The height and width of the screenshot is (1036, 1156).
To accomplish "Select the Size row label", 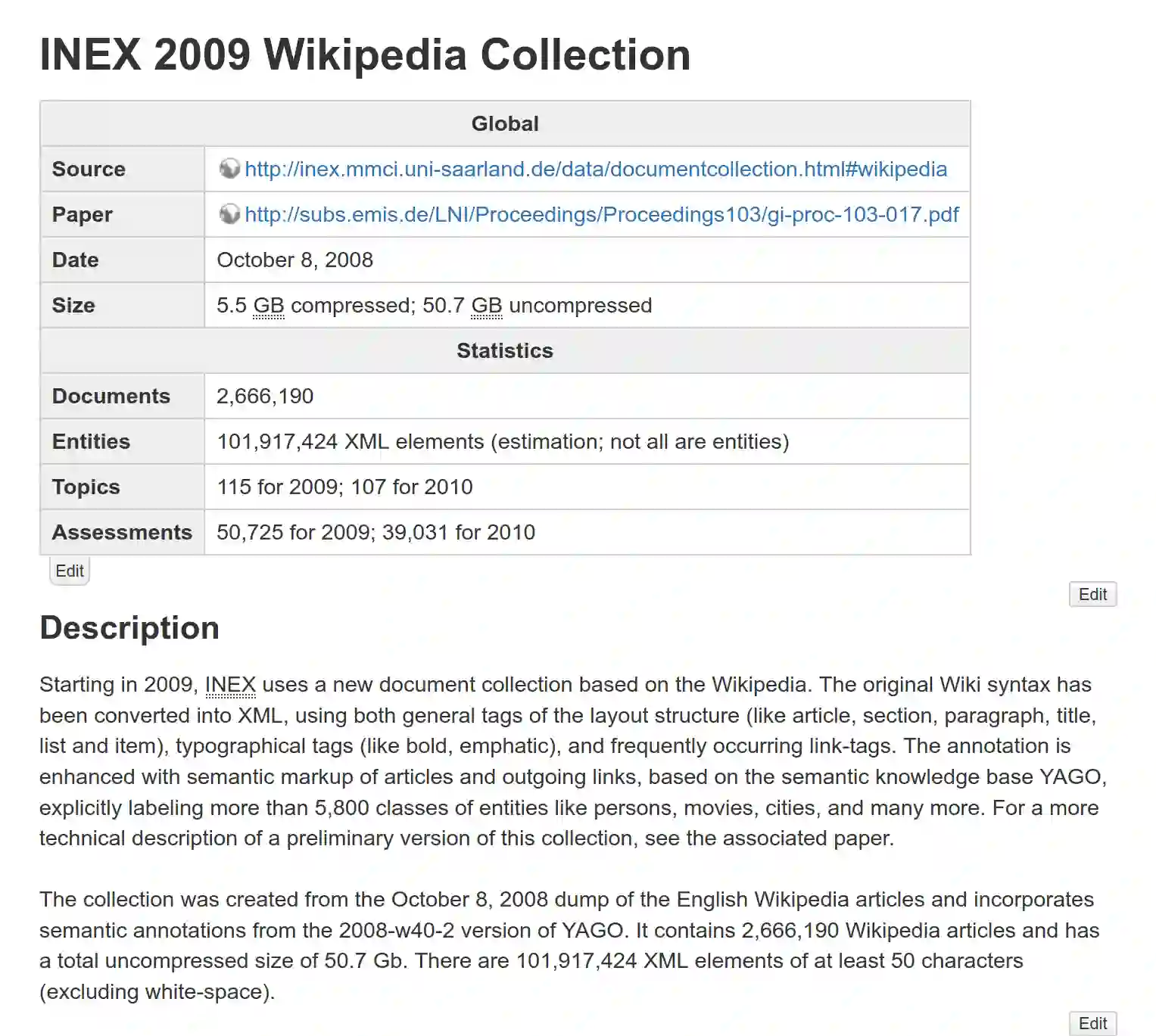I will [x=73, y=305].
